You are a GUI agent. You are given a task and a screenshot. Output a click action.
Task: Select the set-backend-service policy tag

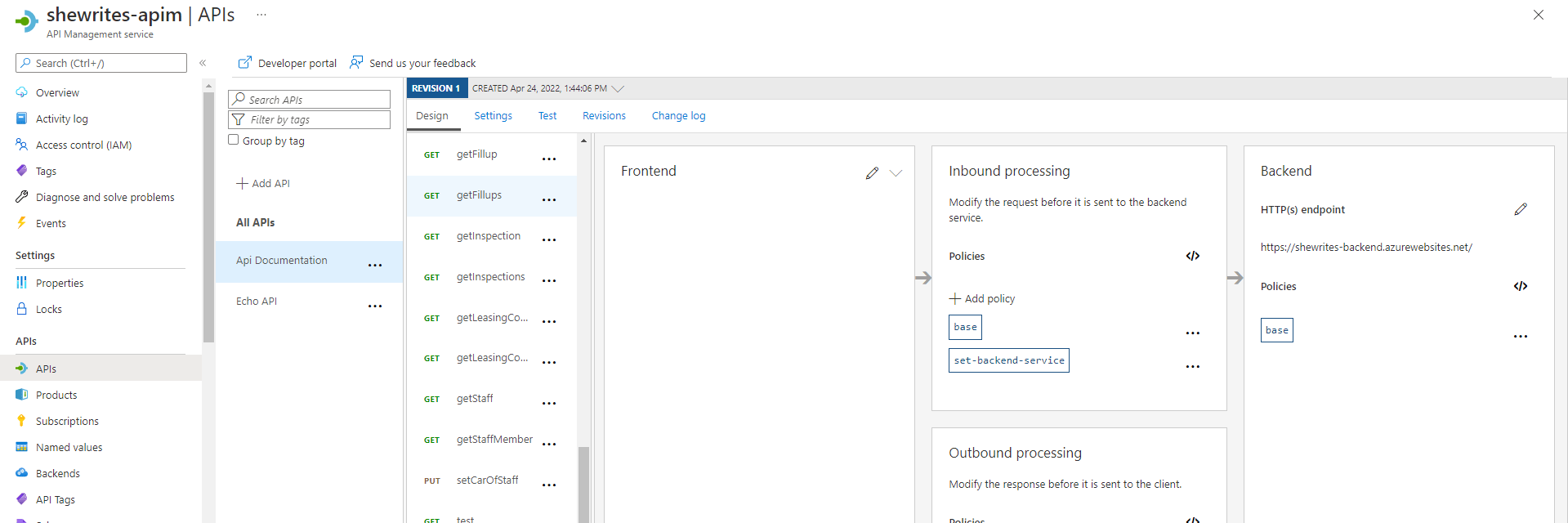pos(1009,360)
